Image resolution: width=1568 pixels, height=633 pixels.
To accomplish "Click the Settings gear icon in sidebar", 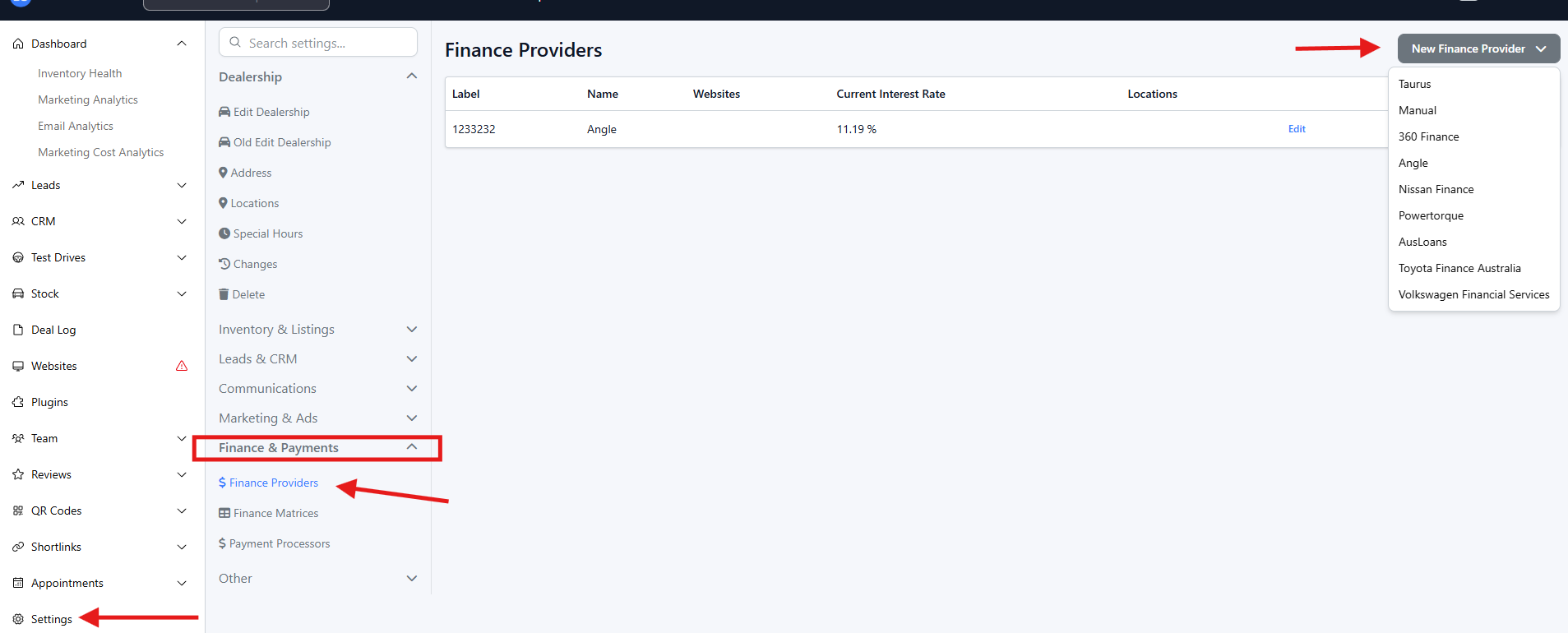I will [18, 619].
